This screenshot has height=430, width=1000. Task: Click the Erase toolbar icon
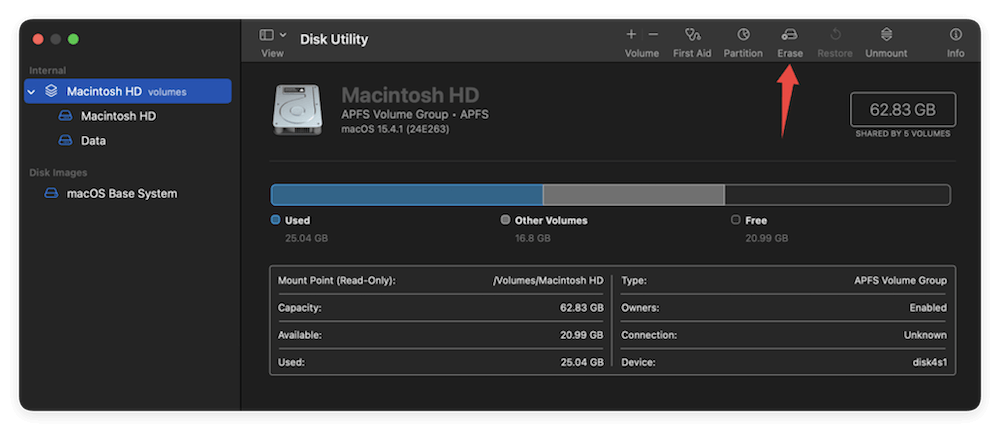click(790, 34)
